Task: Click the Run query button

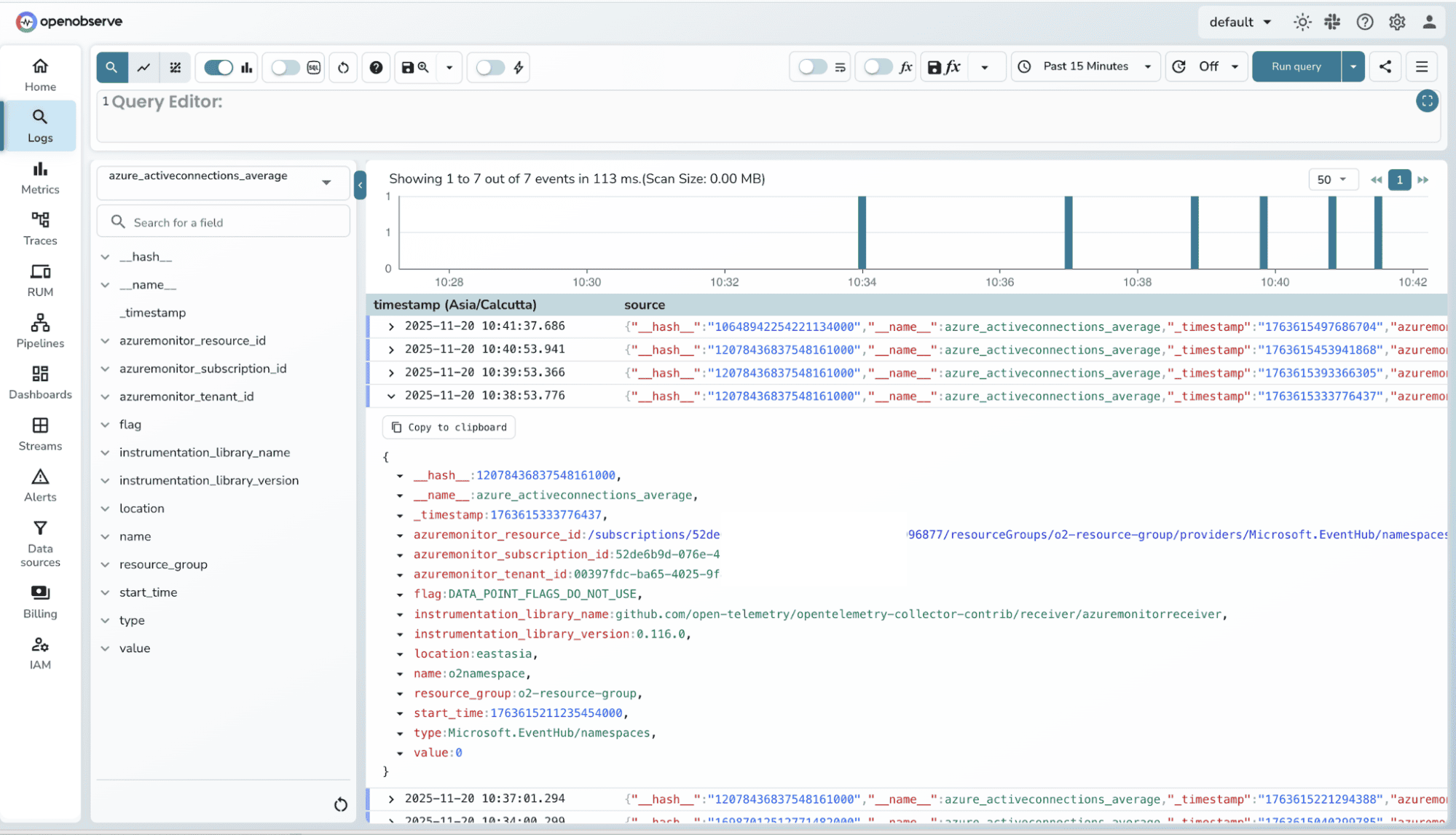Action: [x=1296, y=66]
